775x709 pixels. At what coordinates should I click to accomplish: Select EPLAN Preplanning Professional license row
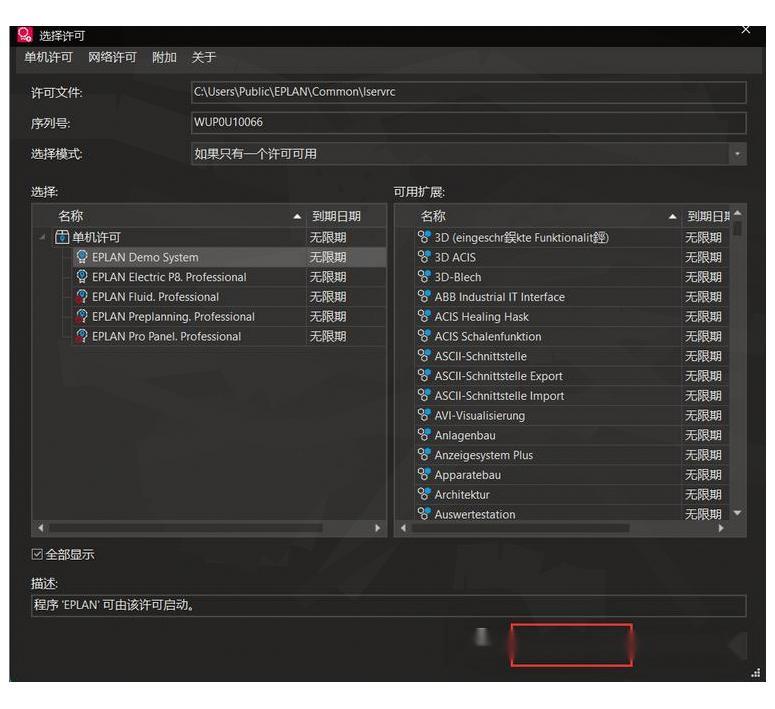[173, 317]
